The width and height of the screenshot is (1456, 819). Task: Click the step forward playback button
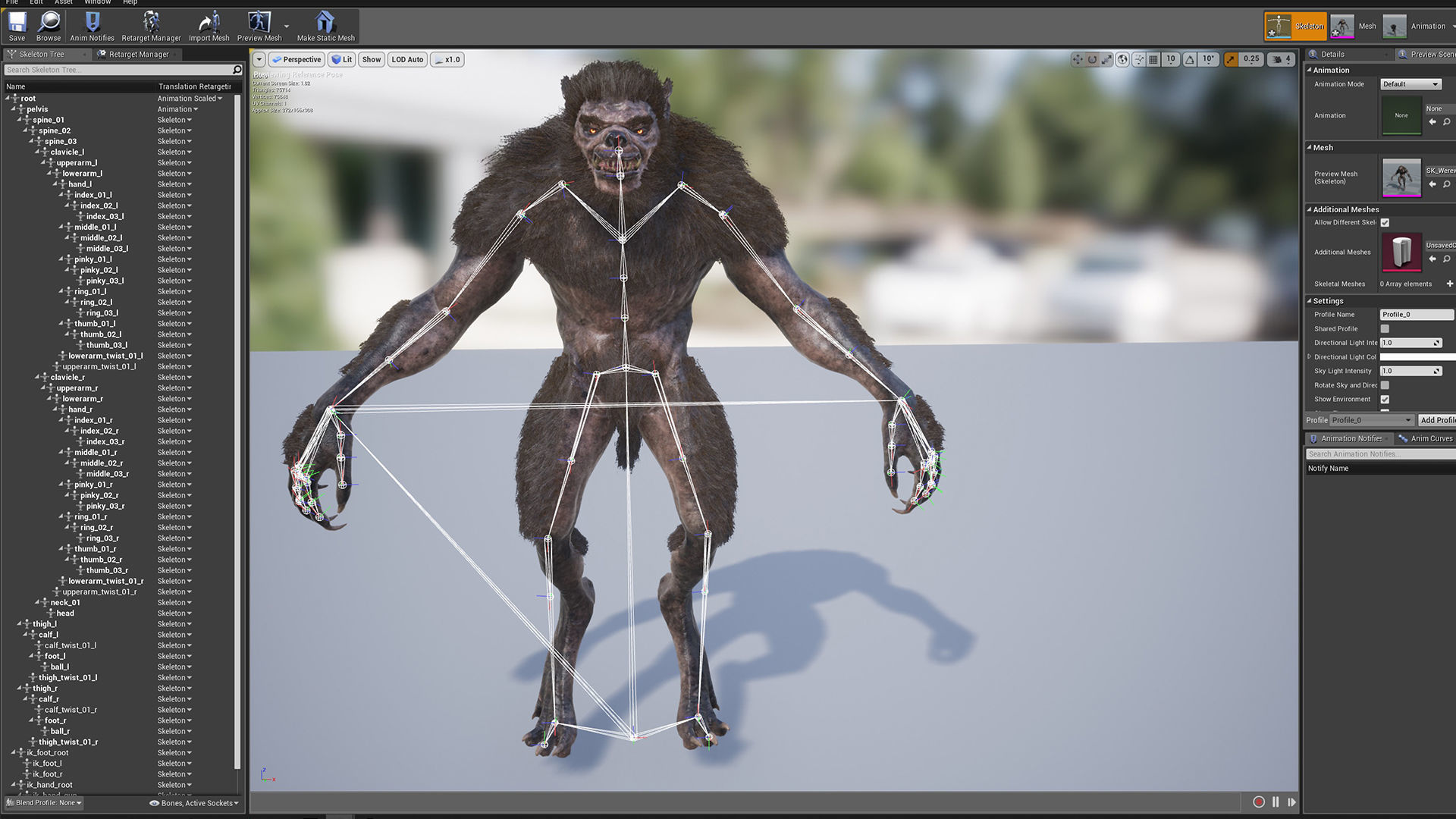[x=1291, y=802]
